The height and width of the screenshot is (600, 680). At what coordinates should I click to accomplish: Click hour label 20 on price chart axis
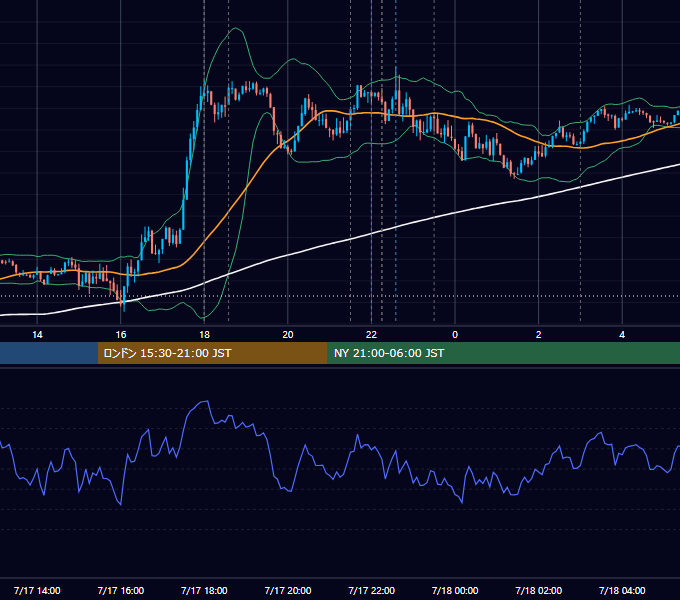pos(288,335)
